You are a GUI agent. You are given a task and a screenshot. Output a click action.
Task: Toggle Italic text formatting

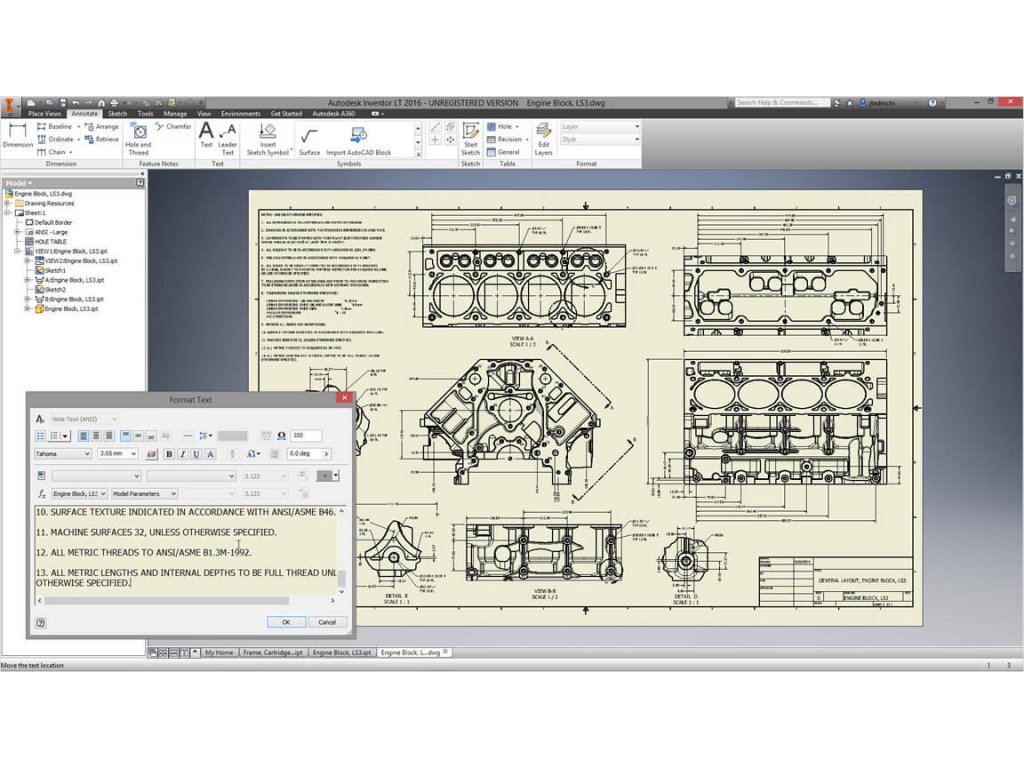(x=182, y=454)
